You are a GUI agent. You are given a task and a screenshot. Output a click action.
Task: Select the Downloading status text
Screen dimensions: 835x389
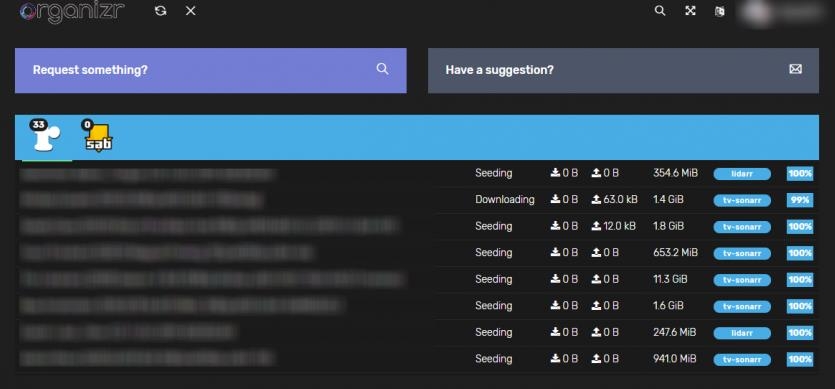(x=505, y=199)
